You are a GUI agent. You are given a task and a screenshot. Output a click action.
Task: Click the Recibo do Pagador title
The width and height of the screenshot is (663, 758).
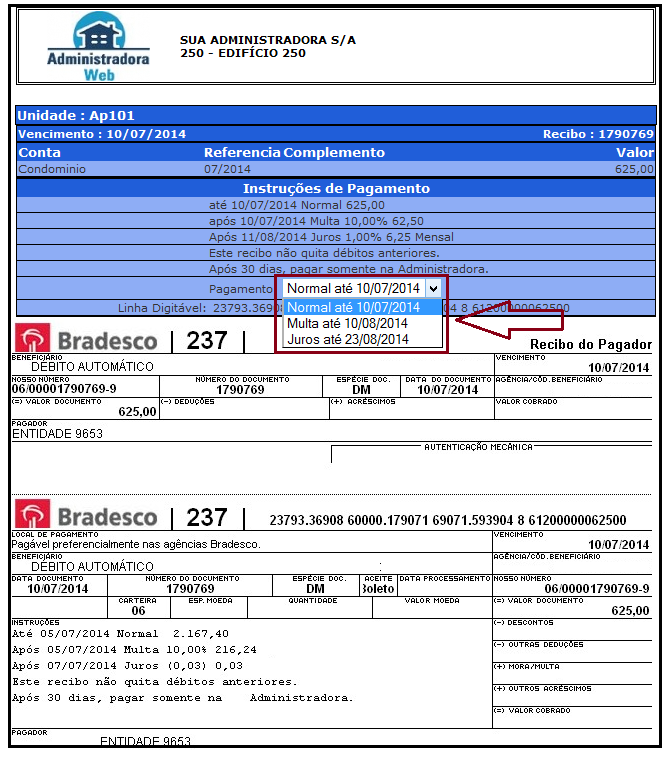coord(590,344)
